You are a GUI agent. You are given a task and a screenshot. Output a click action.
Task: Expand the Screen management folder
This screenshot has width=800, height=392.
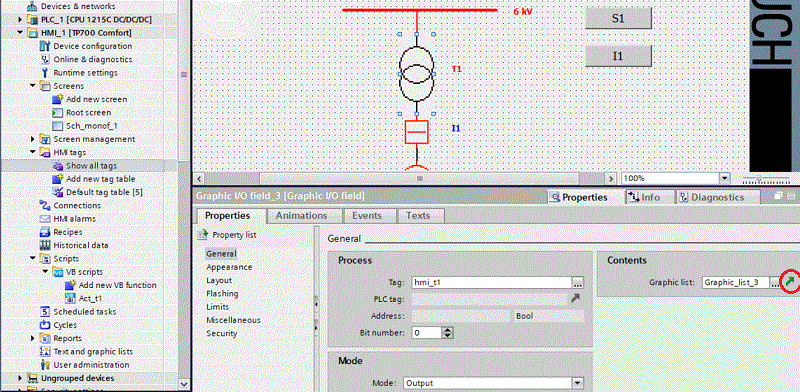(33, 139)
